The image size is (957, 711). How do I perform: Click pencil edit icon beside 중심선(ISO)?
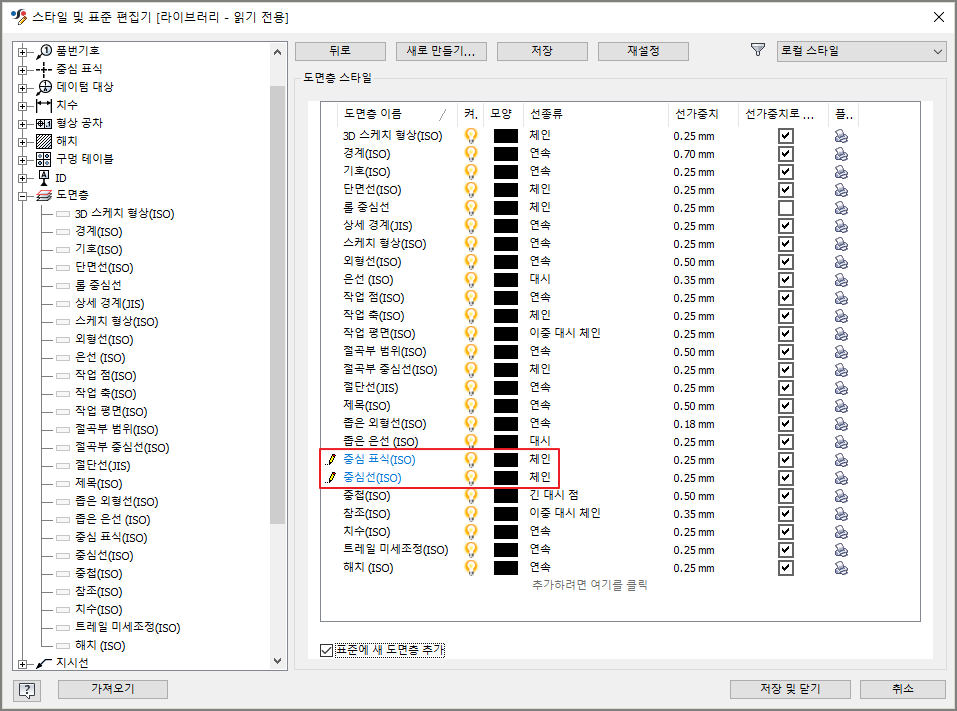(x=331, y=477)
